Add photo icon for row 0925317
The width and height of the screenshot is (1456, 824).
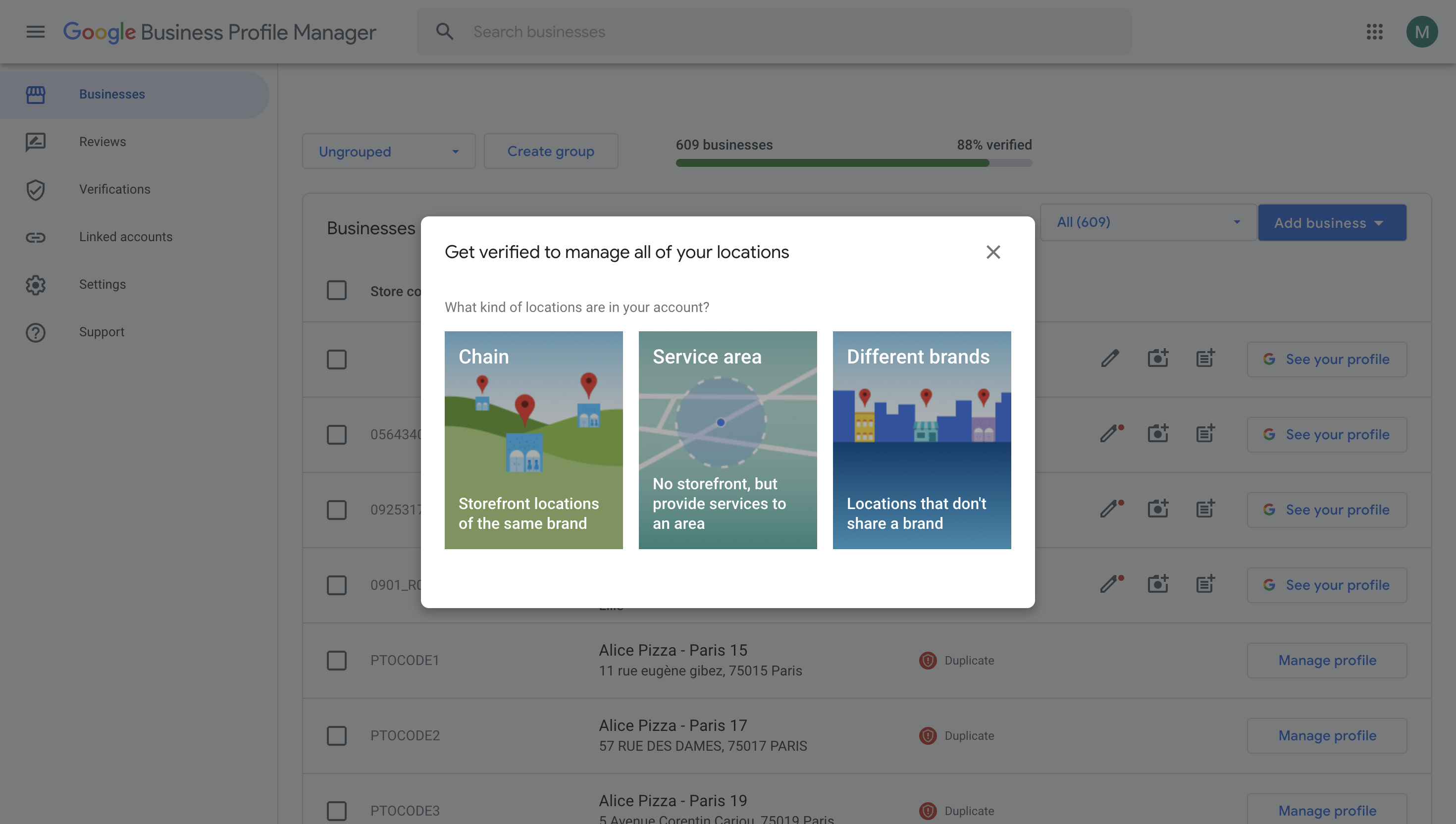coord(1158,509)
